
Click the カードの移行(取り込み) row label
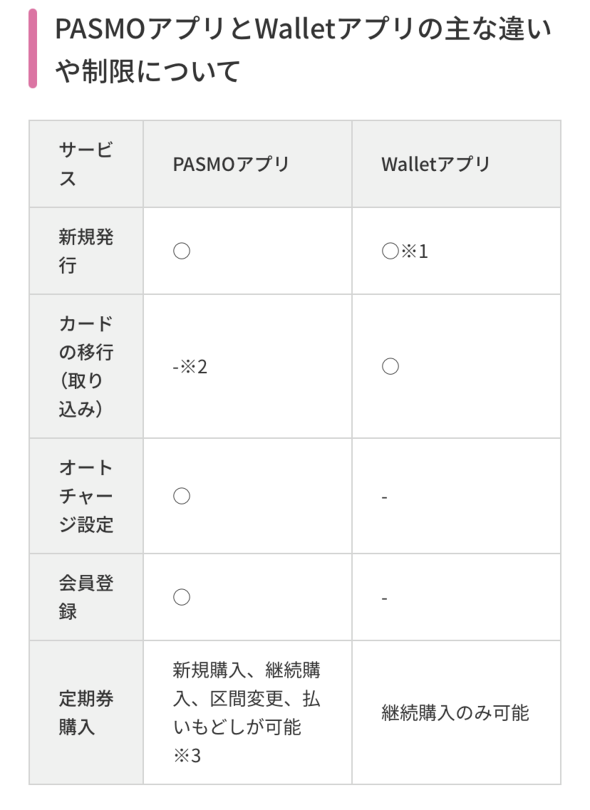(86, 366)
